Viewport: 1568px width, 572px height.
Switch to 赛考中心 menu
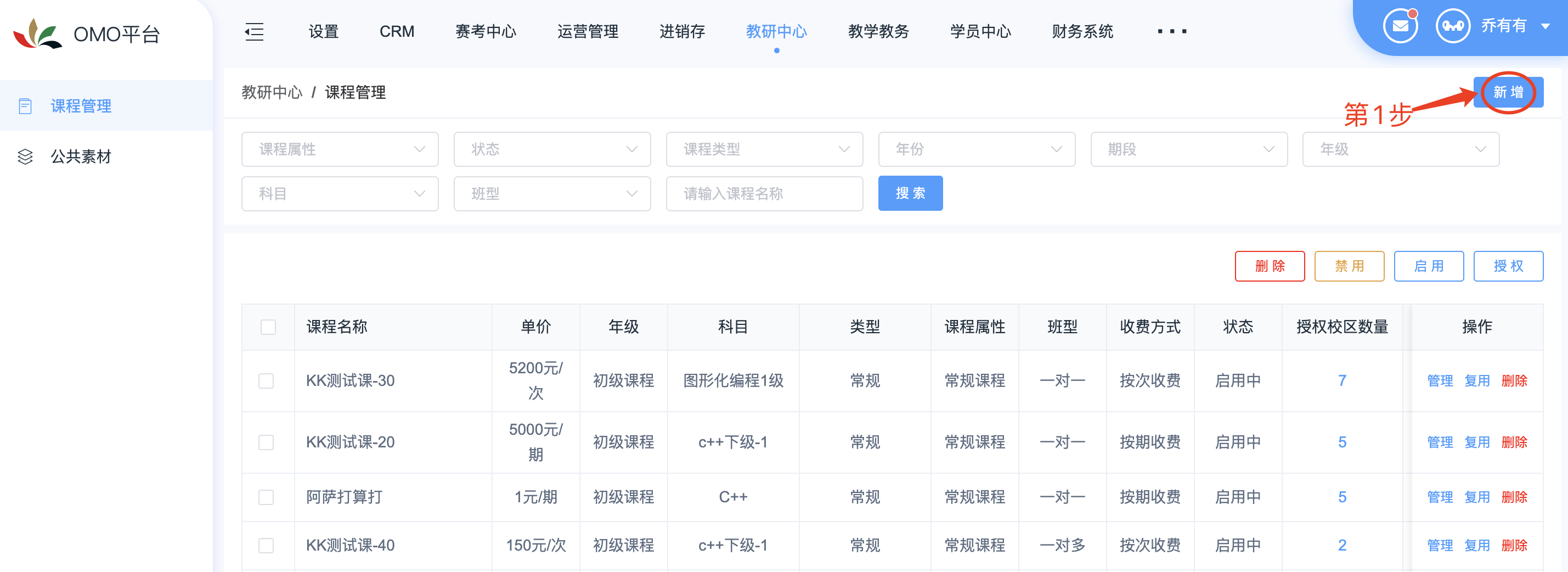click(x=486, y=31)
